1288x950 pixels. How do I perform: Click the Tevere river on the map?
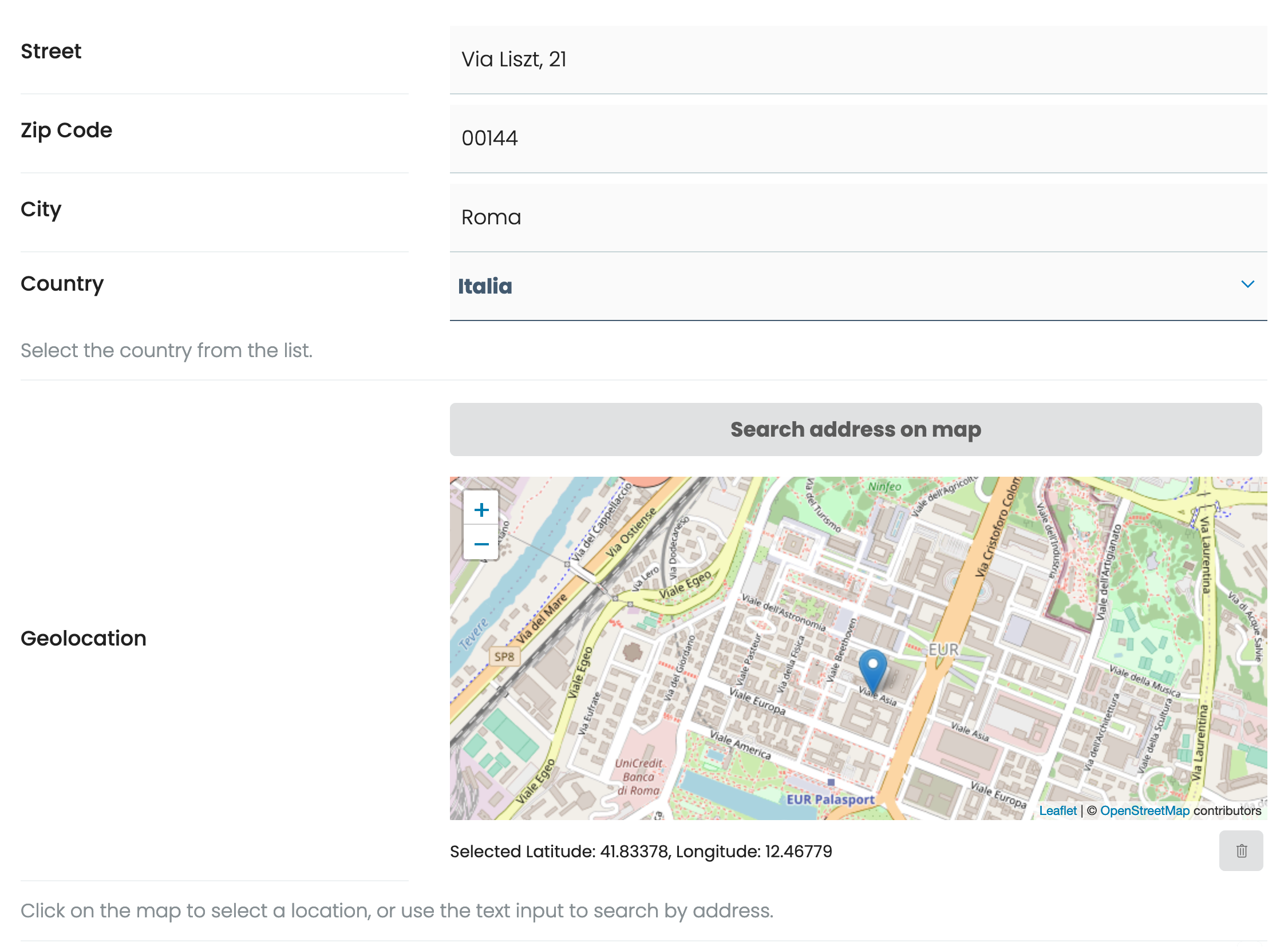(x=473, y=634)
